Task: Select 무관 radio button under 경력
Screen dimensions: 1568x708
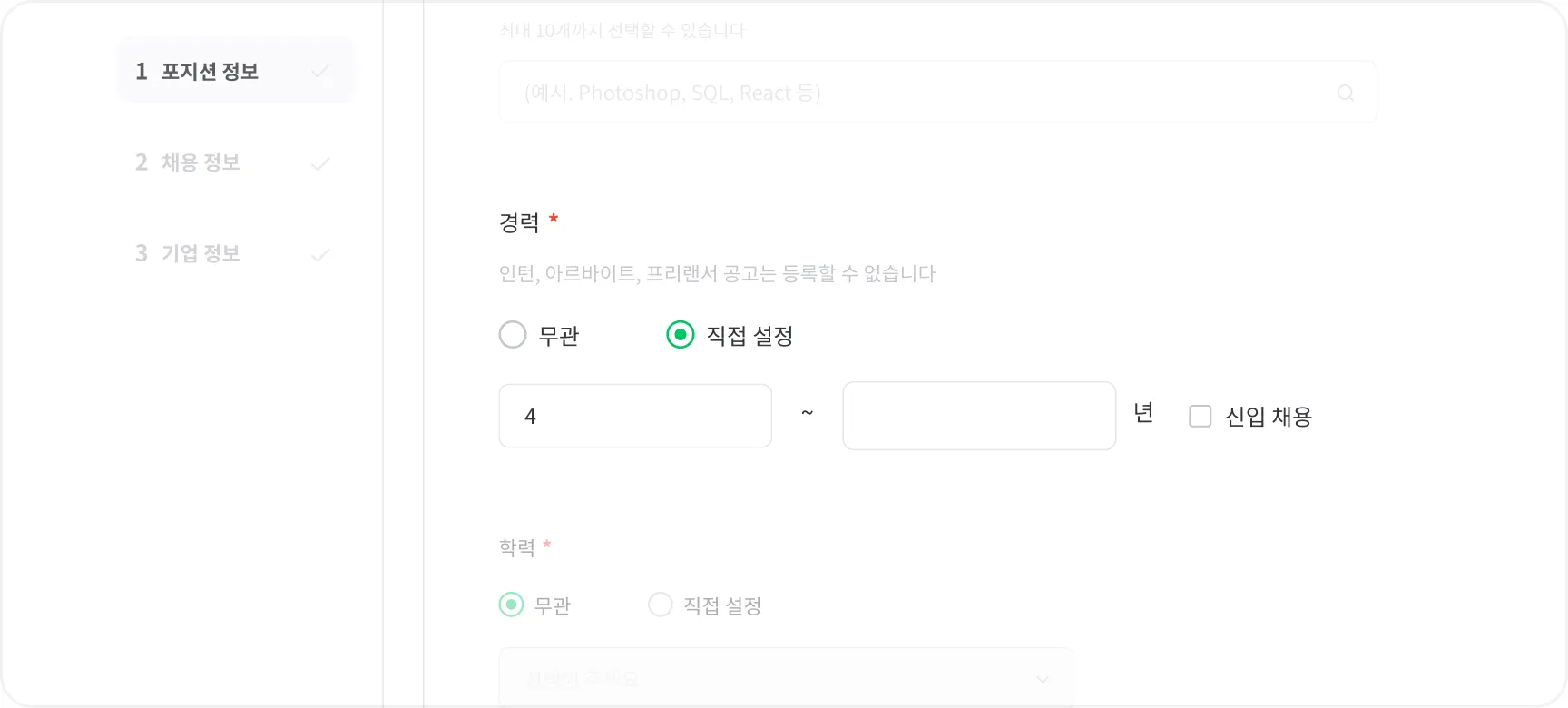Action: (x=513, y=335)
